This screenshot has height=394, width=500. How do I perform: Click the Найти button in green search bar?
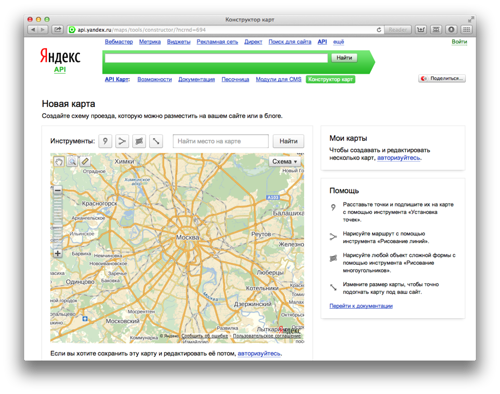coord(344,58)
